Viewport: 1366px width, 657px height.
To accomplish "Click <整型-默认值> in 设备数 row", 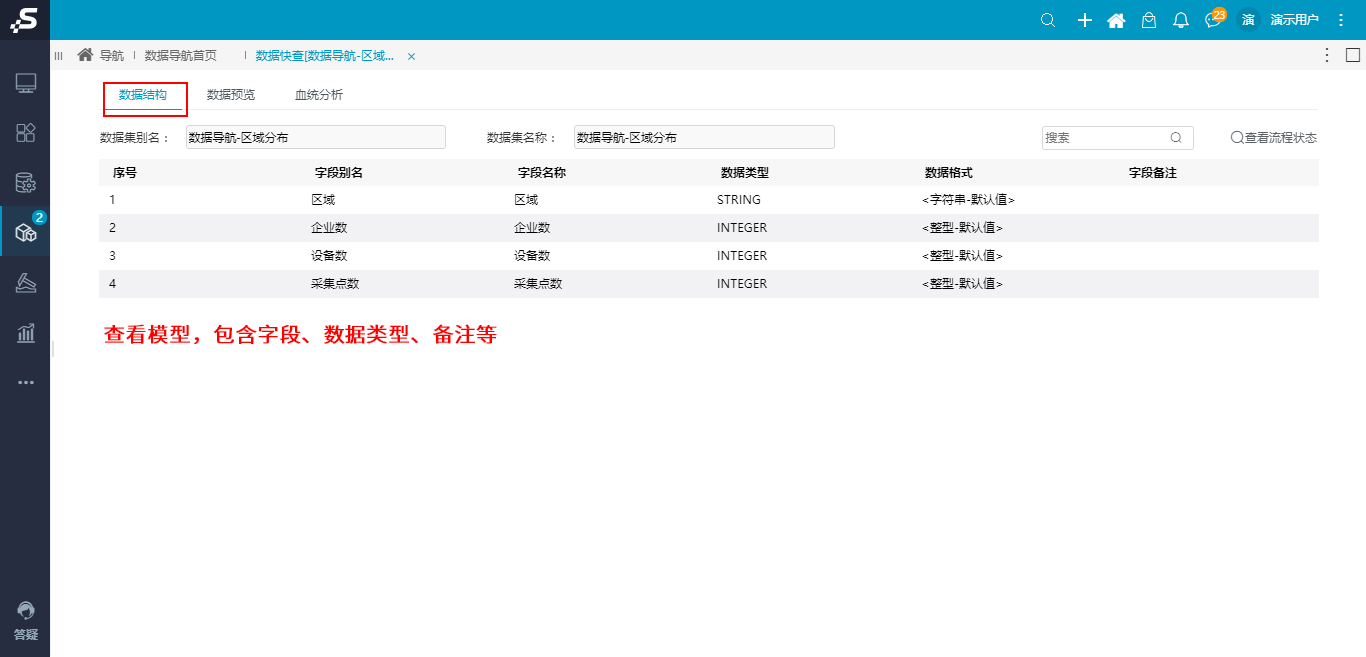I will (x=962, y=256).
